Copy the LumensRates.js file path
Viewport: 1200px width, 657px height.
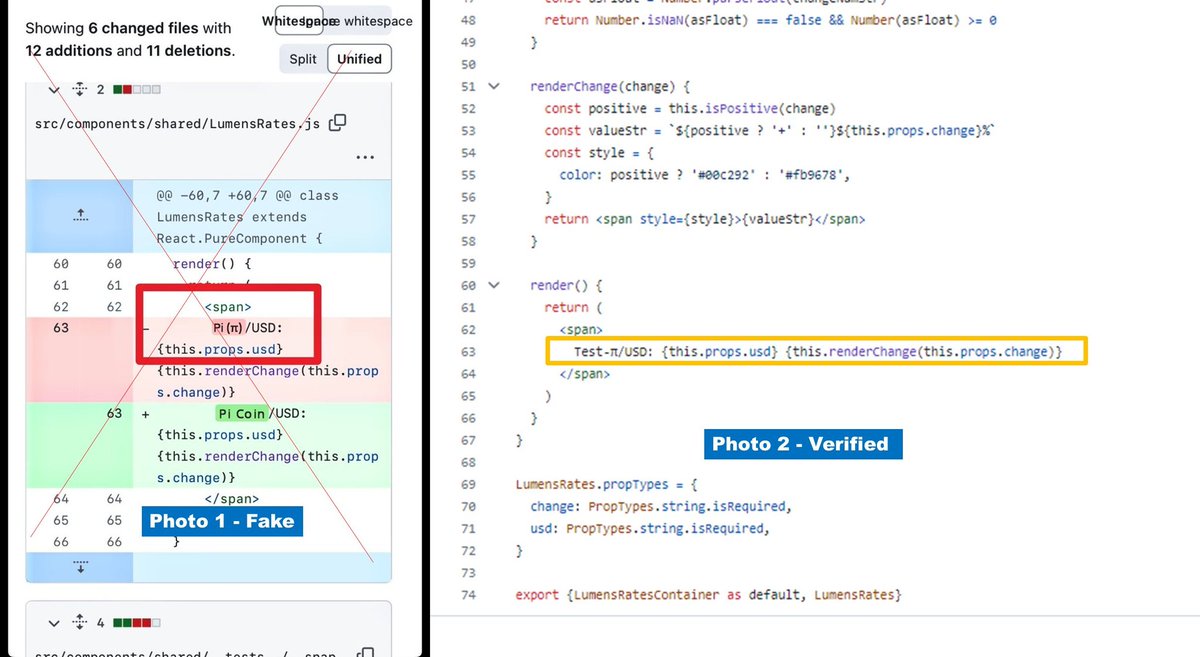(338, 122)
